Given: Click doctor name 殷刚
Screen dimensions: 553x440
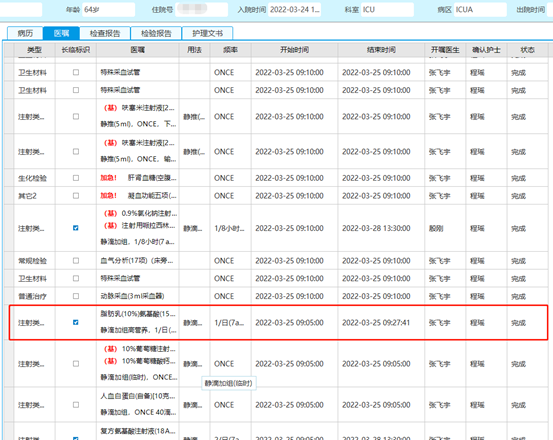Looking at the screenshot, I should point(436,228).
